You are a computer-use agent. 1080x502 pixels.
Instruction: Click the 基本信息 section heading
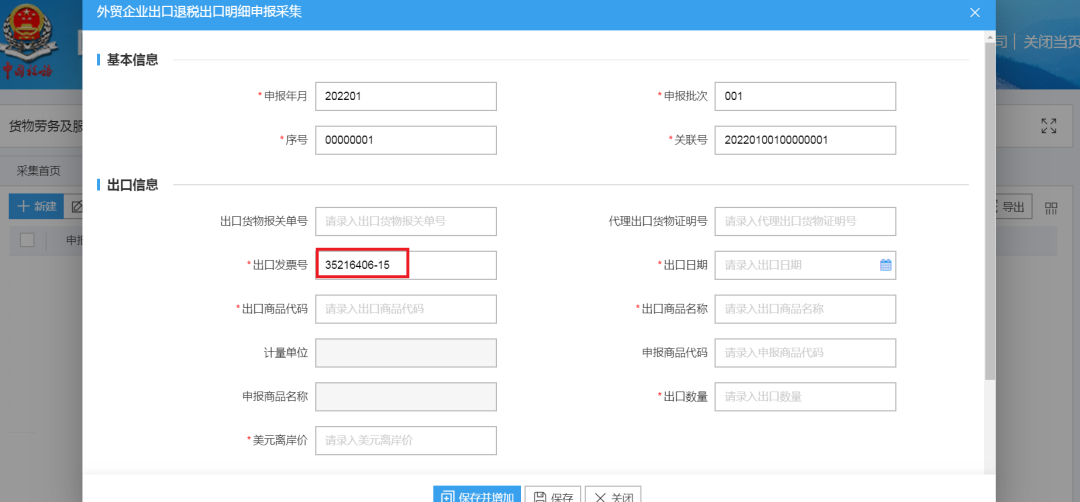(132, 60)
